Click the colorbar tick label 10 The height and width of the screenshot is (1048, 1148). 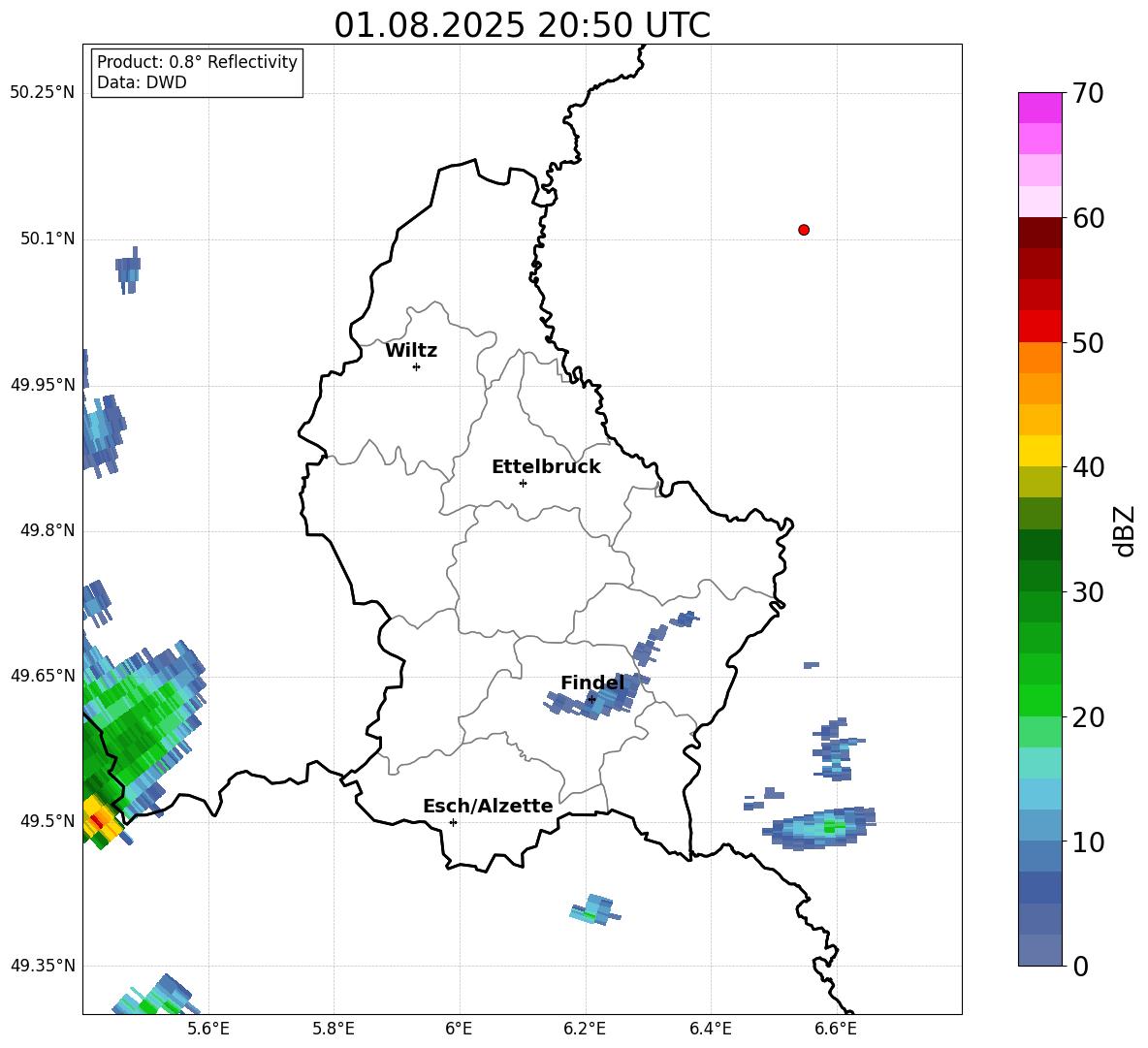coord(1088,842)
